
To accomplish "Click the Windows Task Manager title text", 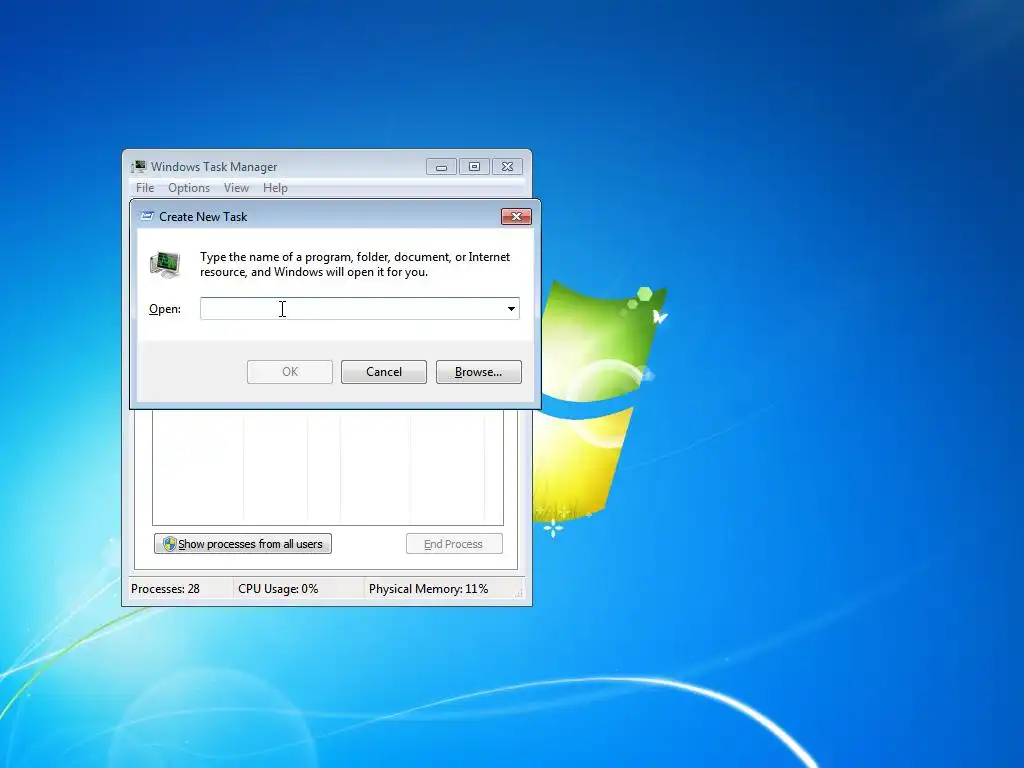I will (214, 167).
